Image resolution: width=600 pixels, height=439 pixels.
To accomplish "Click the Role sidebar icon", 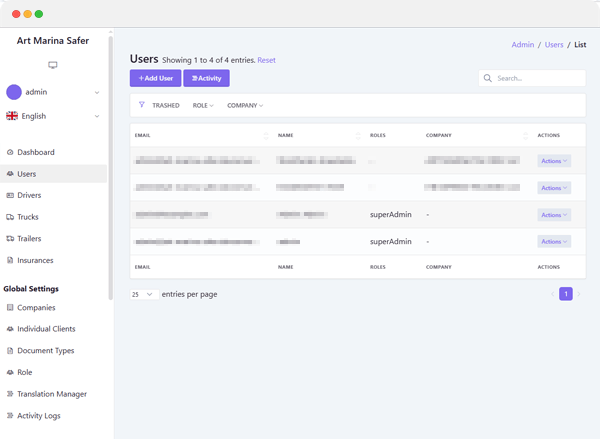I will [x=10, y=372].
